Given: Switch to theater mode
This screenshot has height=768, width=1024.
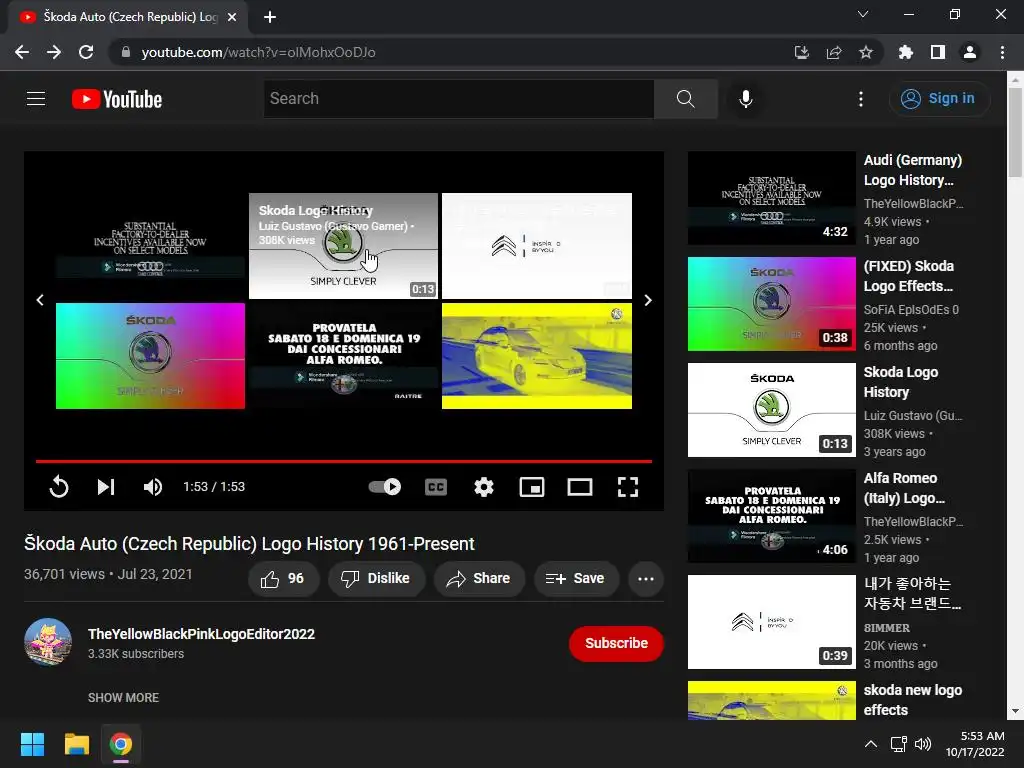Looking at the screenshot, I should 580,487.
